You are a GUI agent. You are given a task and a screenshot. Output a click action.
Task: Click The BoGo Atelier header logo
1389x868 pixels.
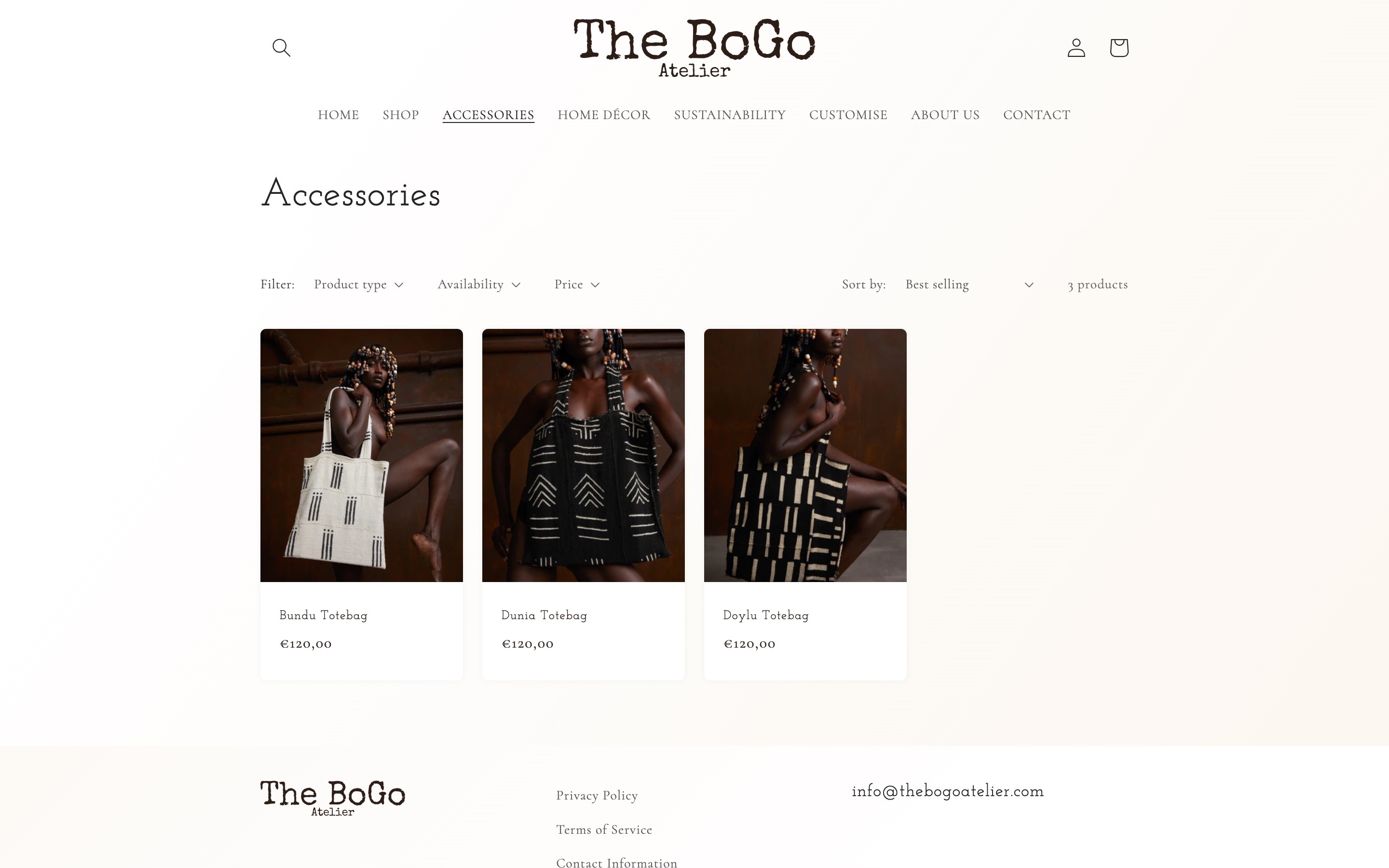click(694, 48)
